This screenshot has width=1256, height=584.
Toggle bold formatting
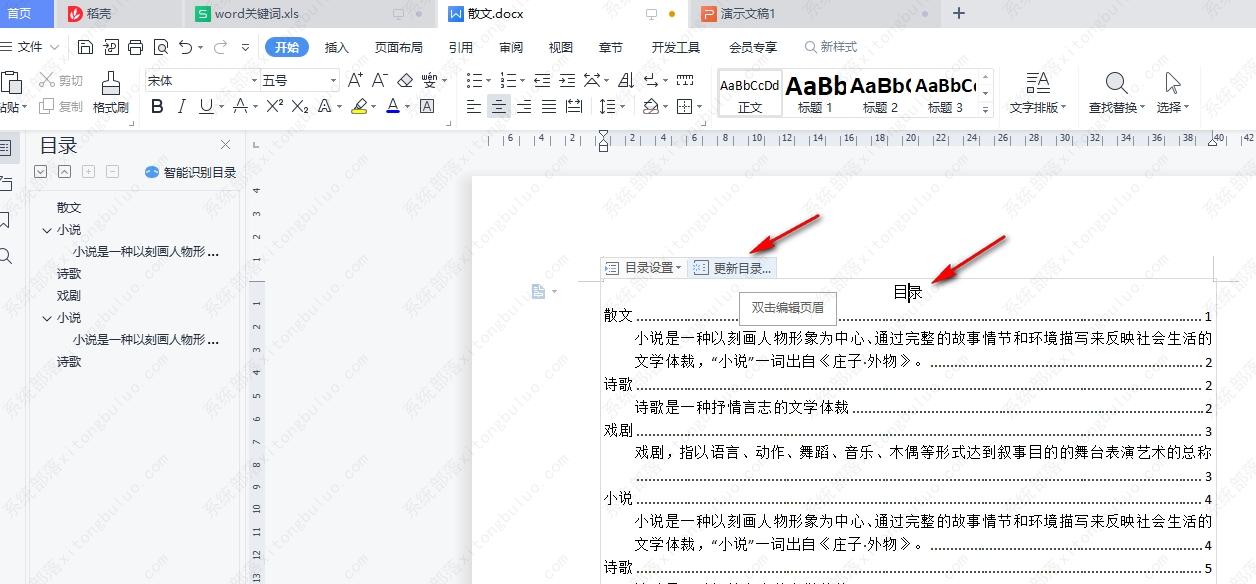[156, 107]
